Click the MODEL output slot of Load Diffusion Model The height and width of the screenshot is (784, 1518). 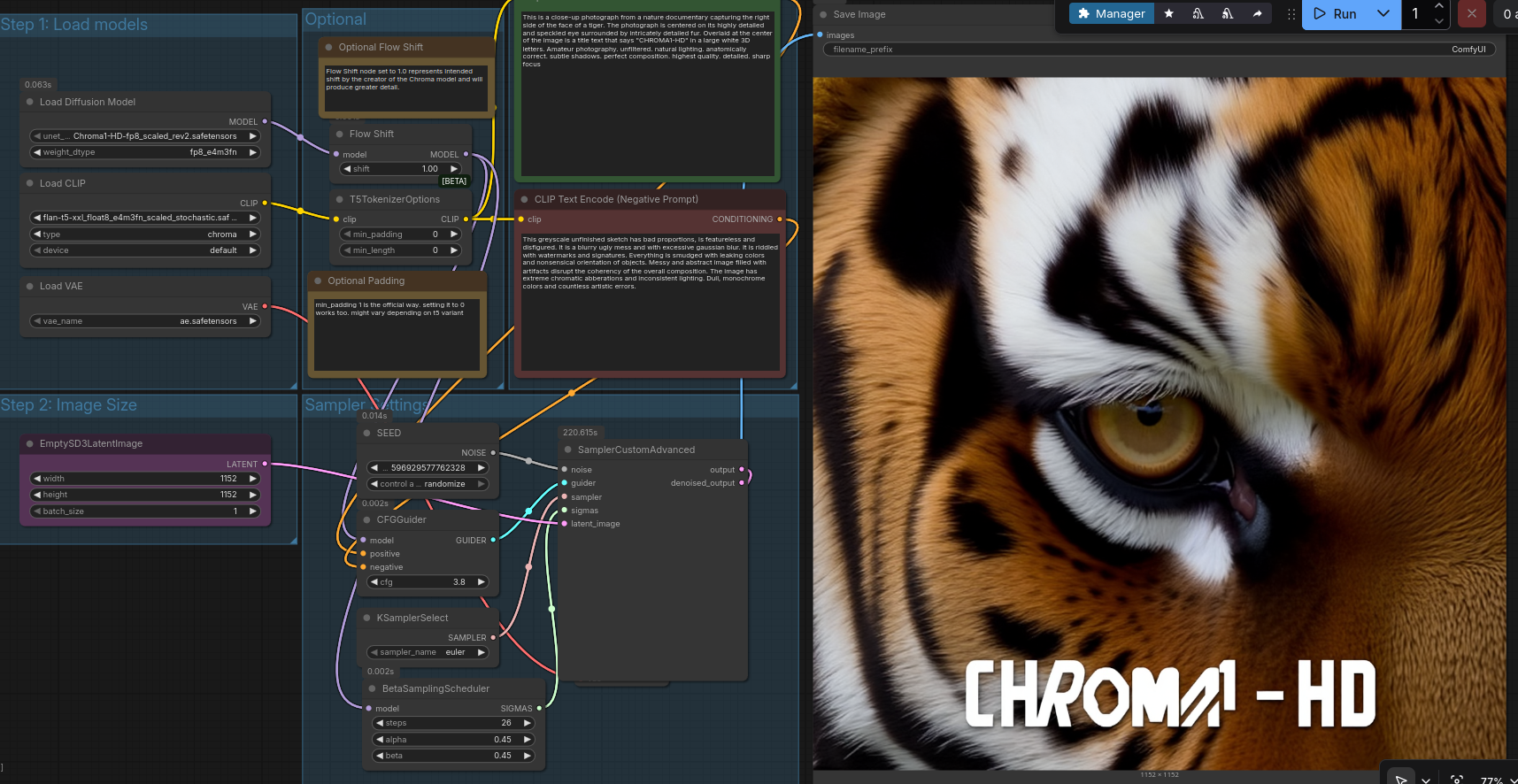[x=265, y=121]
